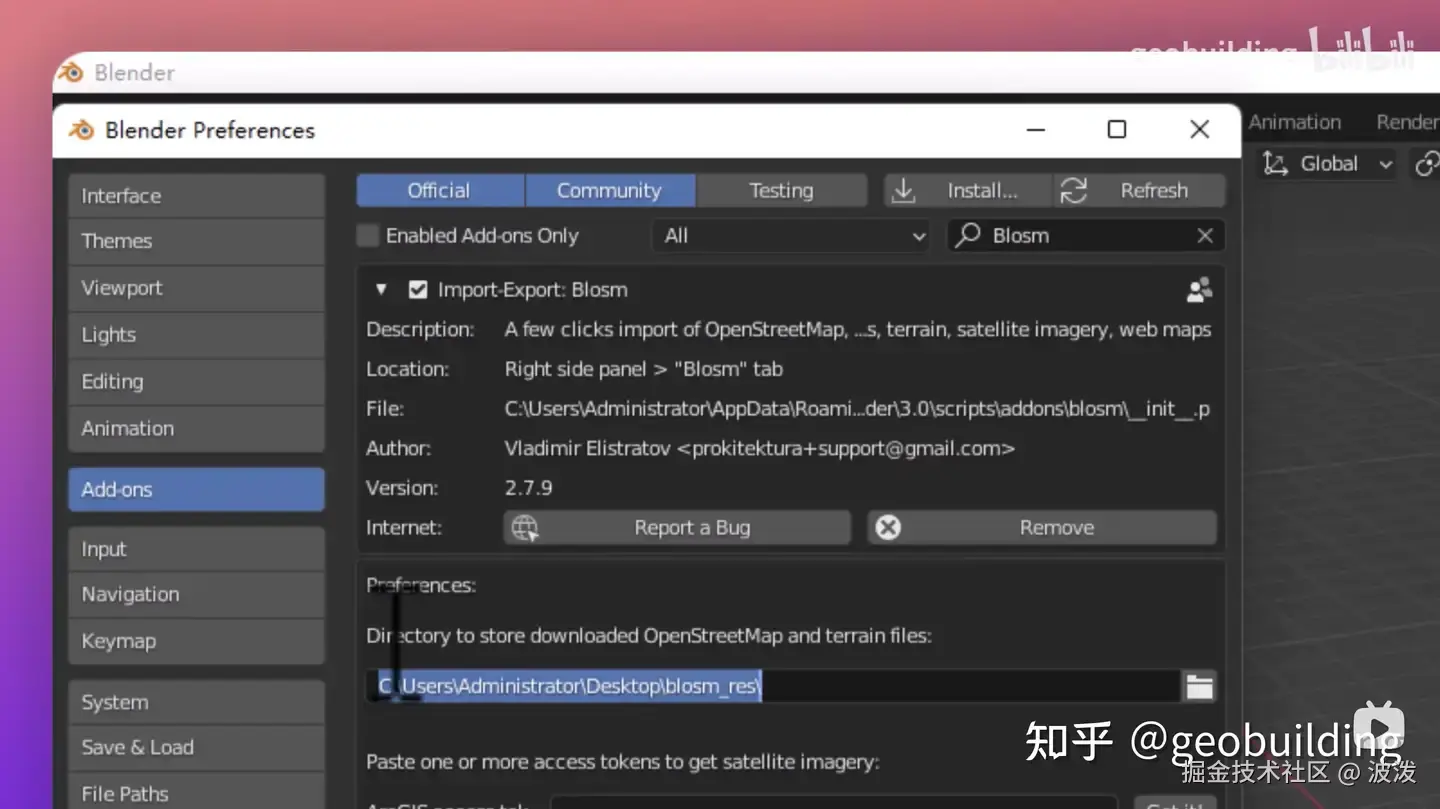This screenshot has height=809, width=1440.
Task: Go to Navigation preferences
Action: (196, 594)
